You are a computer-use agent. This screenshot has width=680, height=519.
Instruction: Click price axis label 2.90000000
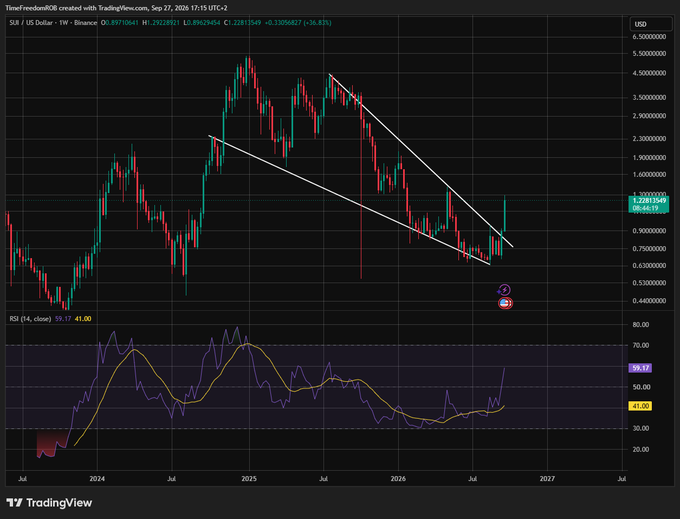649,116
